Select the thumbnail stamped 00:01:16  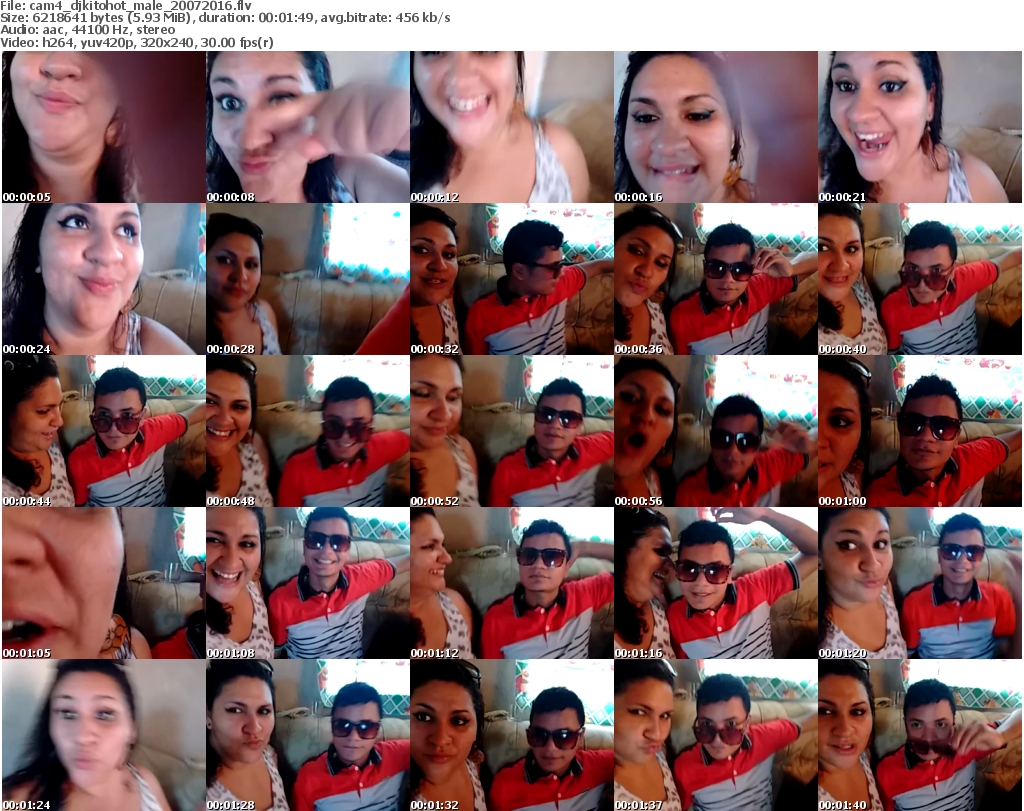pyautogui.click(x=716, y=583)
